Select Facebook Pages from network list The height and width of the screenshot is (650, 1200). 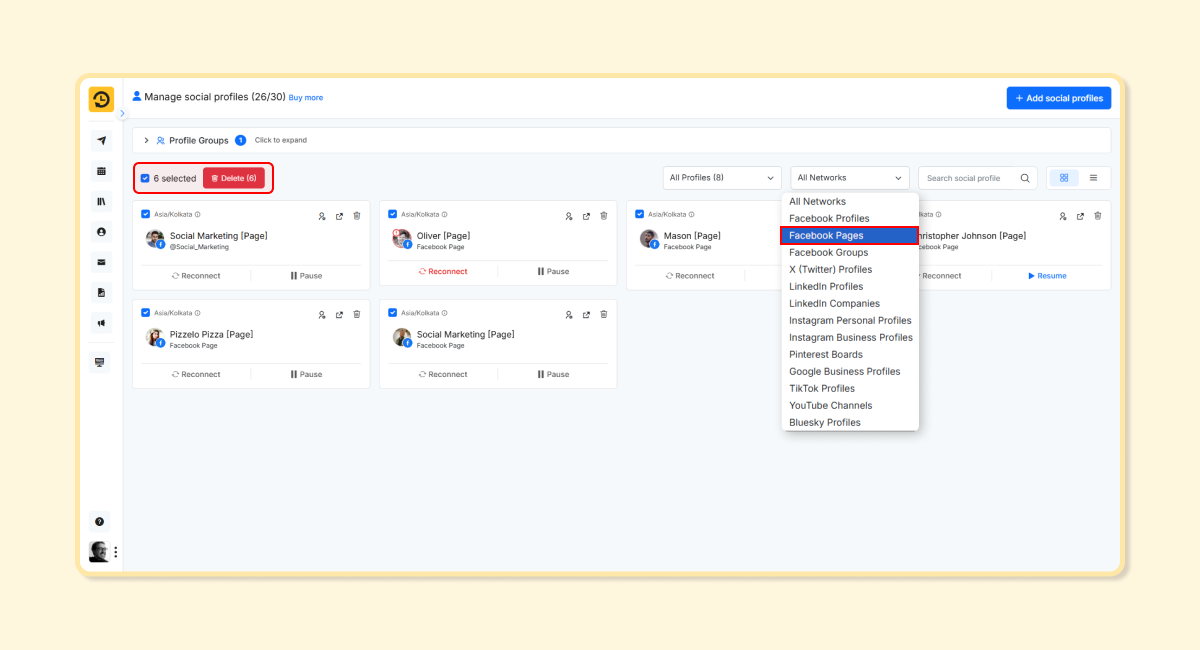click(848, 236)
